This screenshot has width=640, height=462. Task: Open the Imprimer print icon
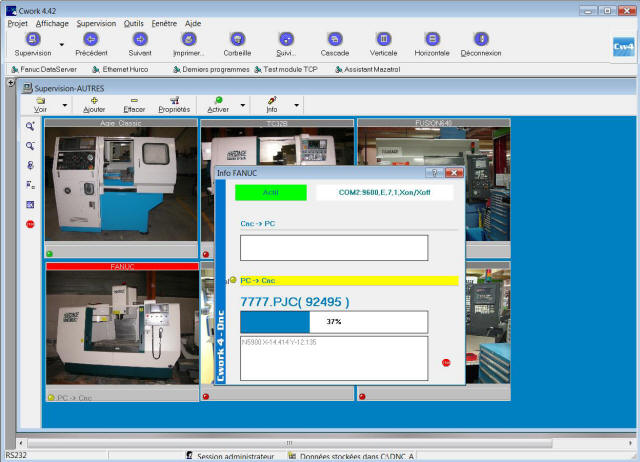coord(189,39)
